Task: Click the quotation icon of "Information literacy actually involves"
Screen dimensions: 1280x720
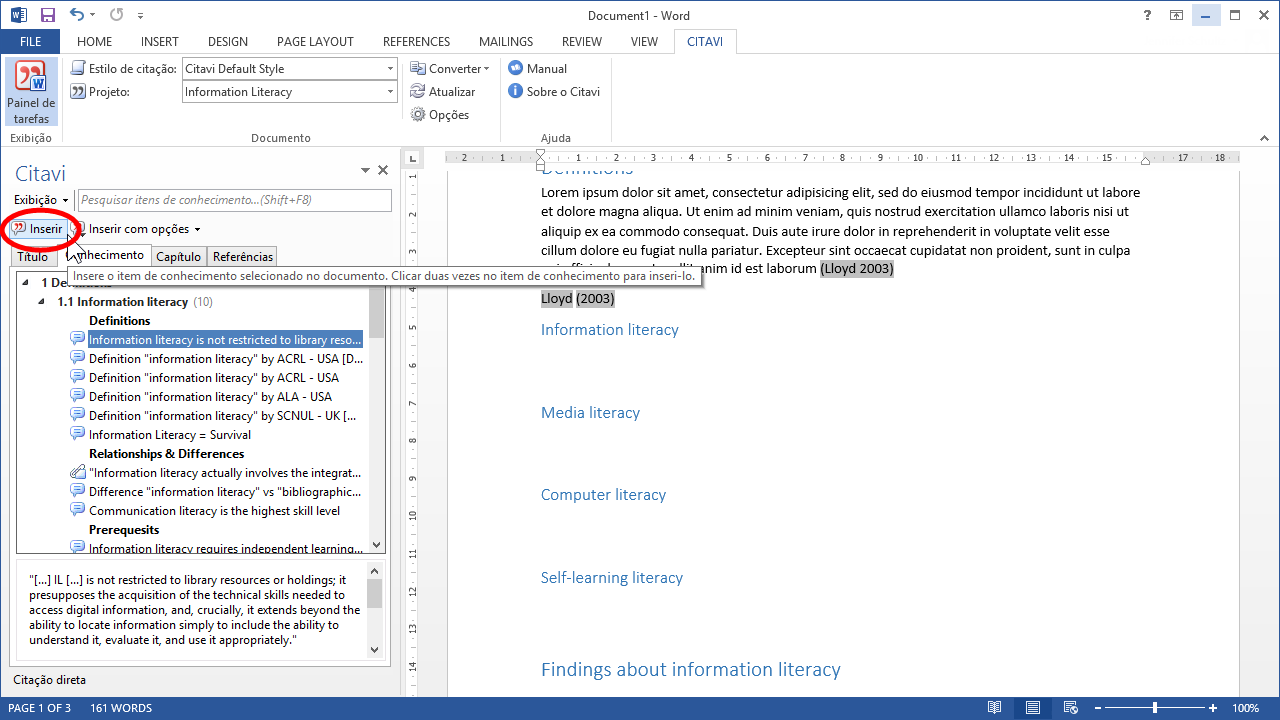Action: [77, 472]
